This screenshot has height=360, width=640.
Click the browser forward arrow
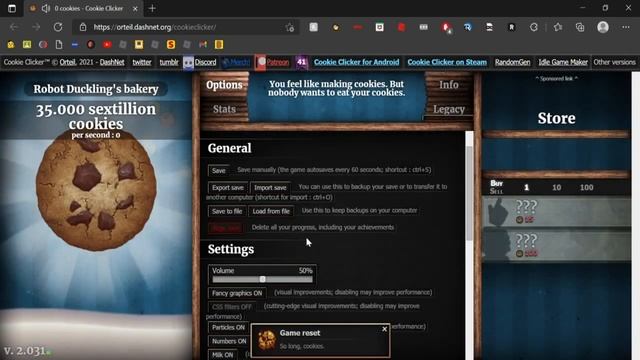(x=36, y=27)
